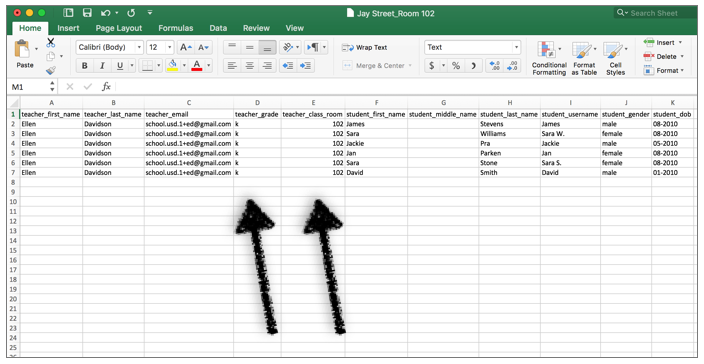Expand the font color arrow
This screenshot has height=364, width=704.
pos(208,66)
